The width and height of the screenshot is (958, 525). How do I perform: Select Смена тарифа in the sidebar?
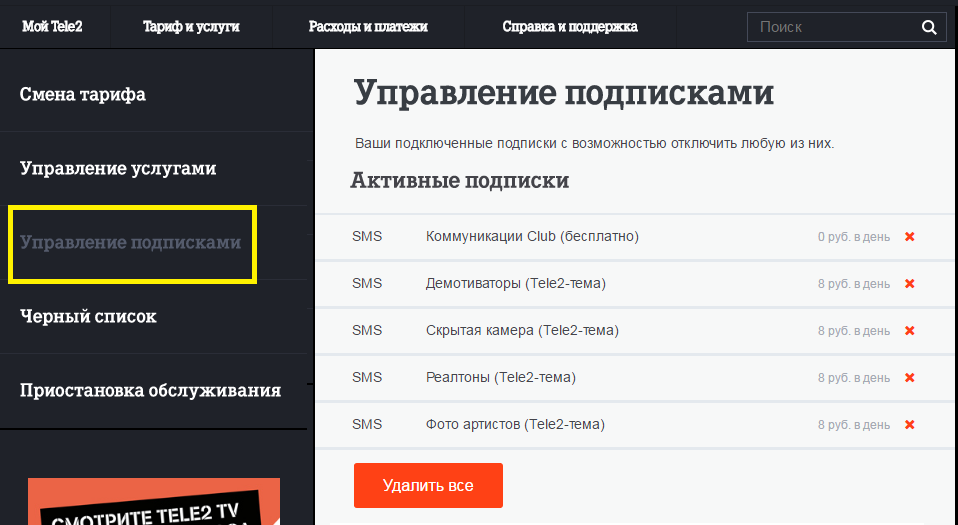[83, 95]
